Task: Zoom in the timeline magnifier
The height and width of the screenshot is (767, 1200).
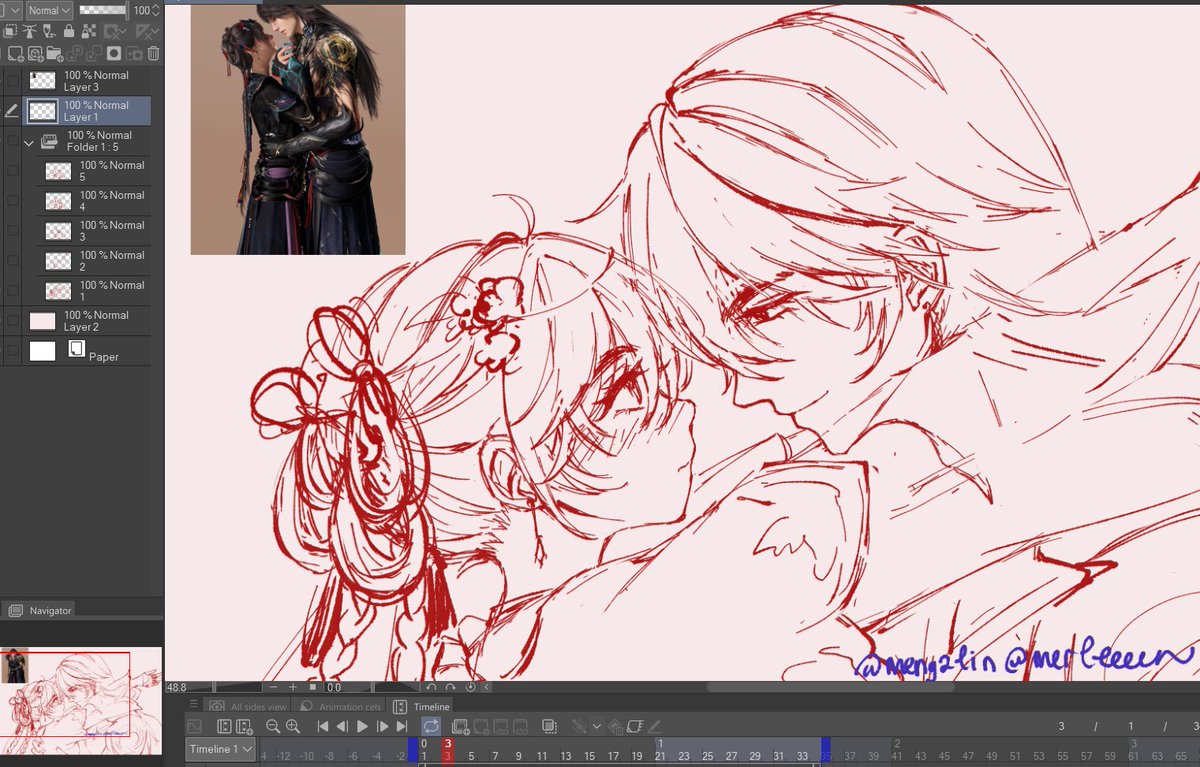Action: [x=293, y=727]
